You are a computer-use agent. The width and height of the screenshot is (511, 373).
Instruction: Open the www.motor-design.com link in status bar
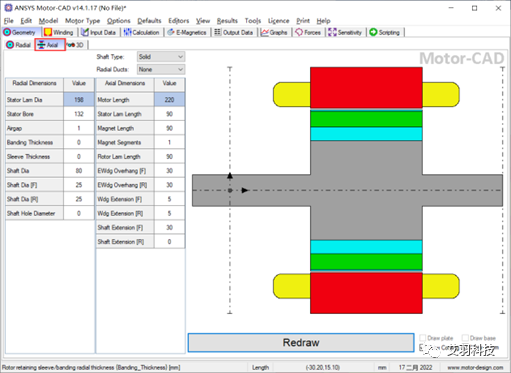pyautogui.click(x=475, y=367)
